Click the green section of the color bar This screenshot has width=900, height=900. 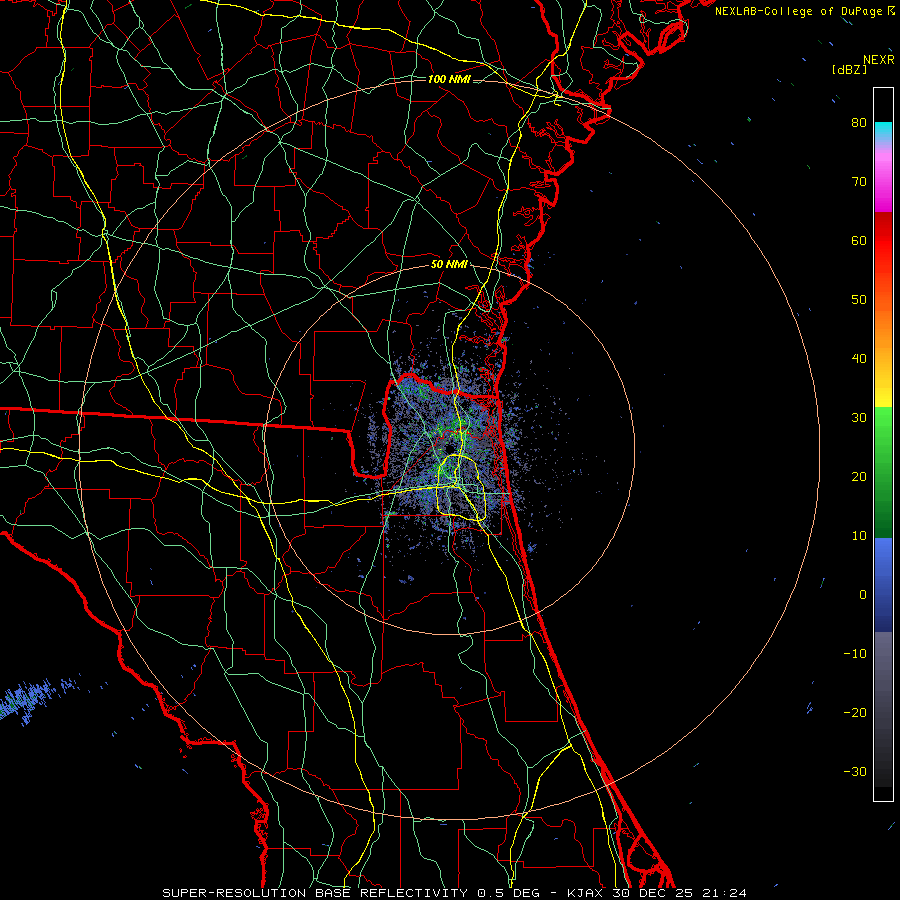[883, 472]
